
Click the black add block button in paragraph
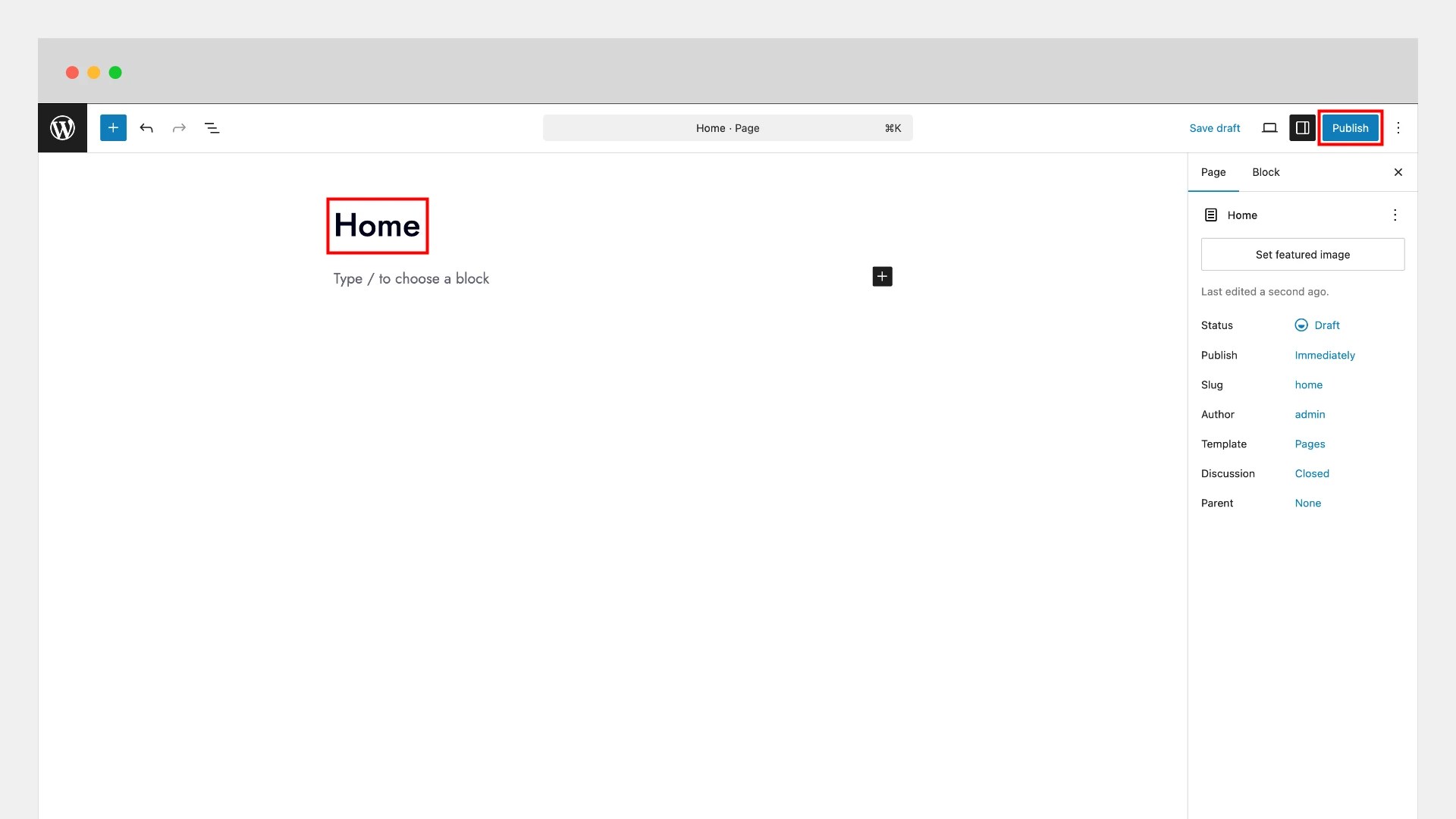click(x=882, y=277)
